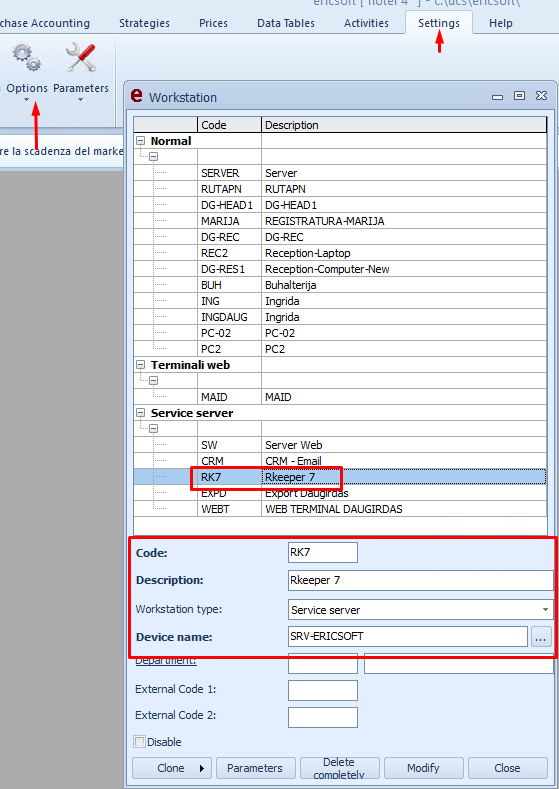
Task: Select the MARIJA workstation row
Action: (x=340, y=221)
